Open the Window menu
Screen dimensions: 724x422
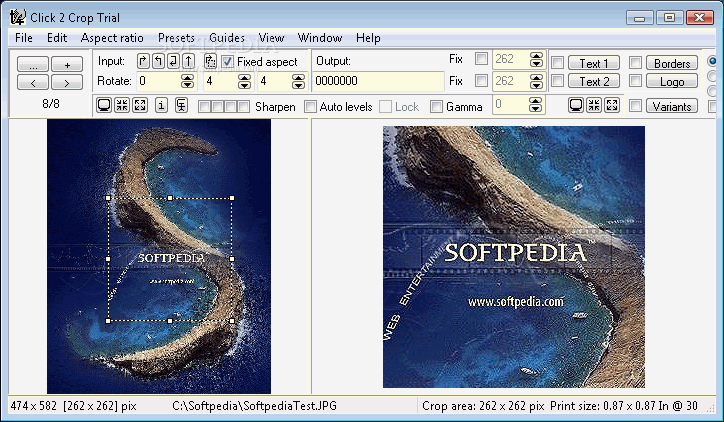pos(320,38)
